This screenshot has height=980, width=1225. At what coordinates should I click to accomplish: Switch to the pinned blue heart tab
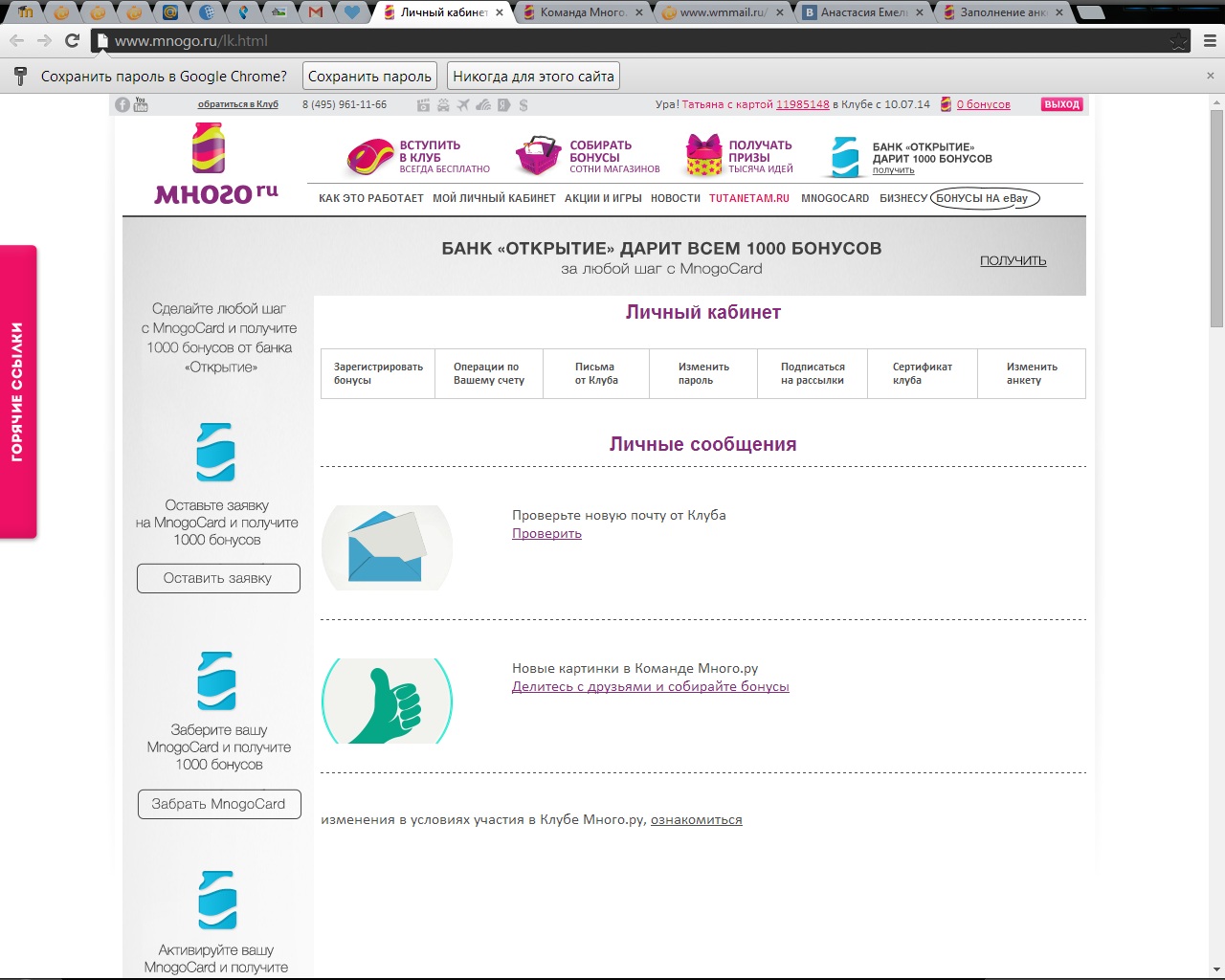click(352, 12)
